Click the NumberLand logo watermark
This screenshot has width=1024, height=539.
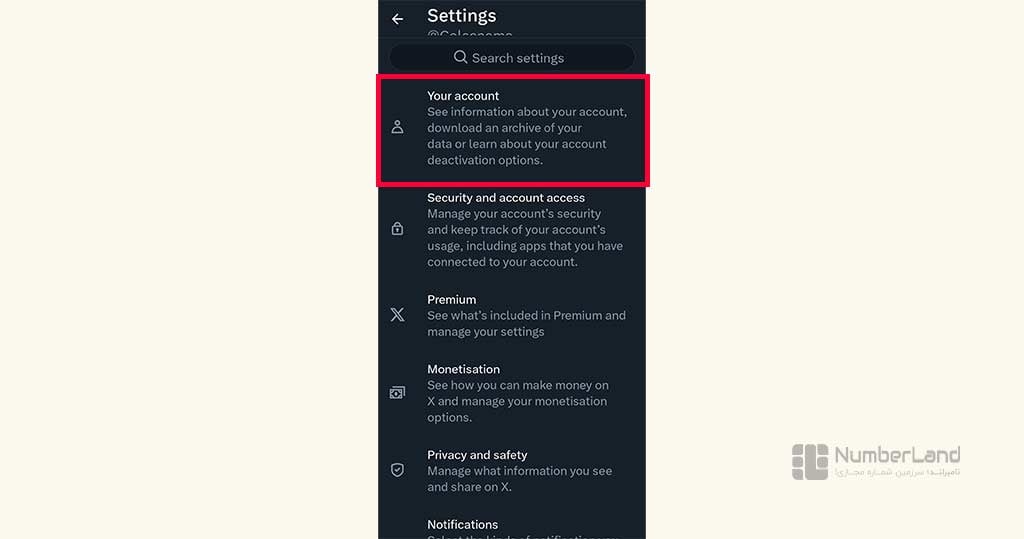[876, 461]
